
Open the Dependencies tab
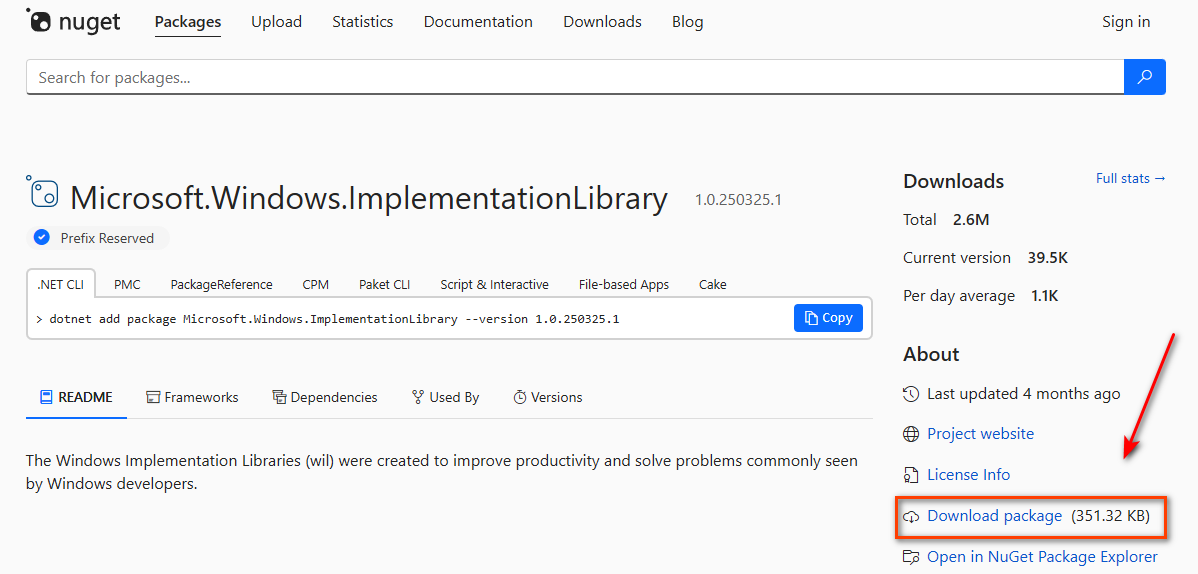point(325,397)
